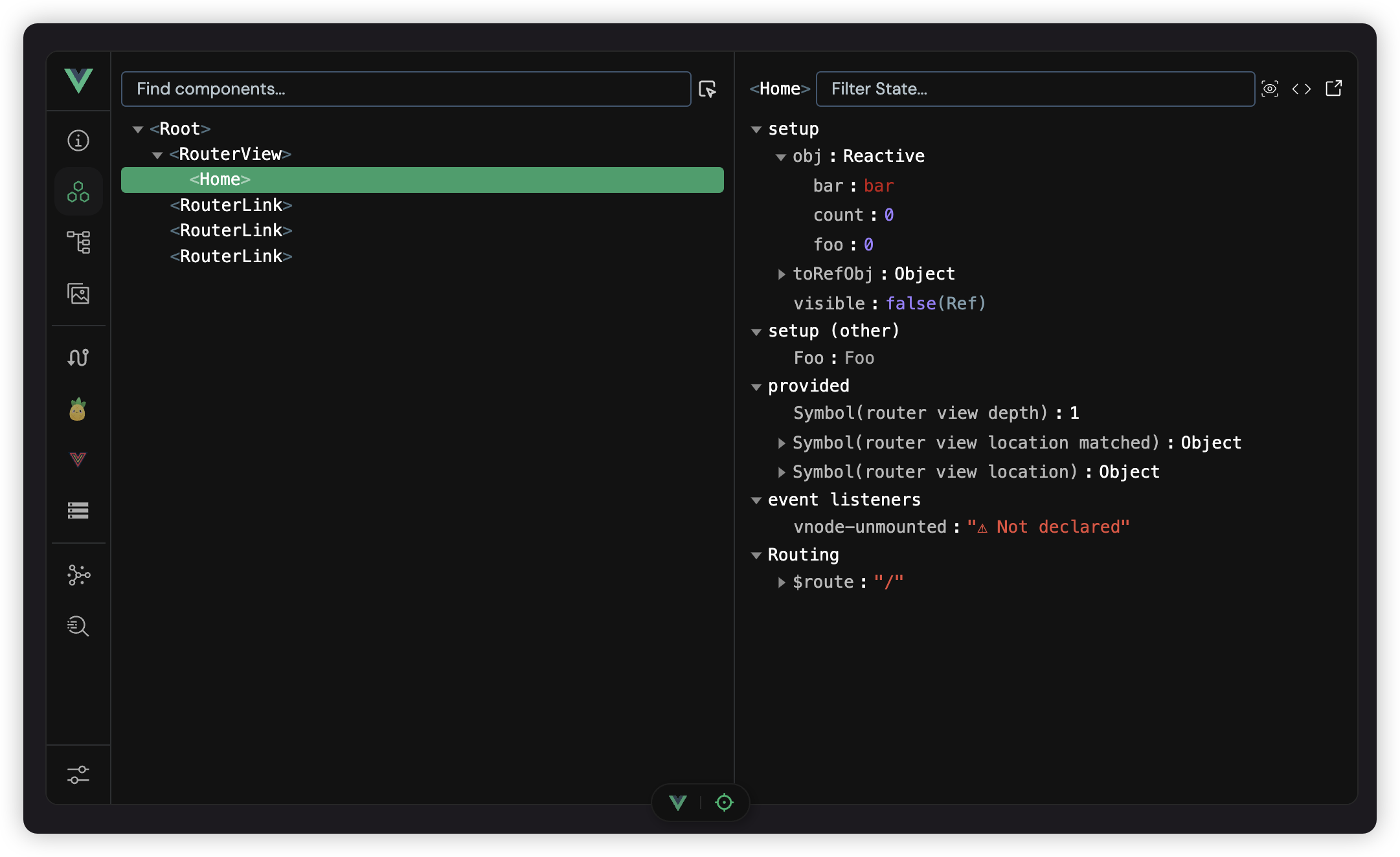The width and height of the screenshot is (1400, 857).
Task: Open the Settings sliders icon at bottom
Action: click(78, 775)
